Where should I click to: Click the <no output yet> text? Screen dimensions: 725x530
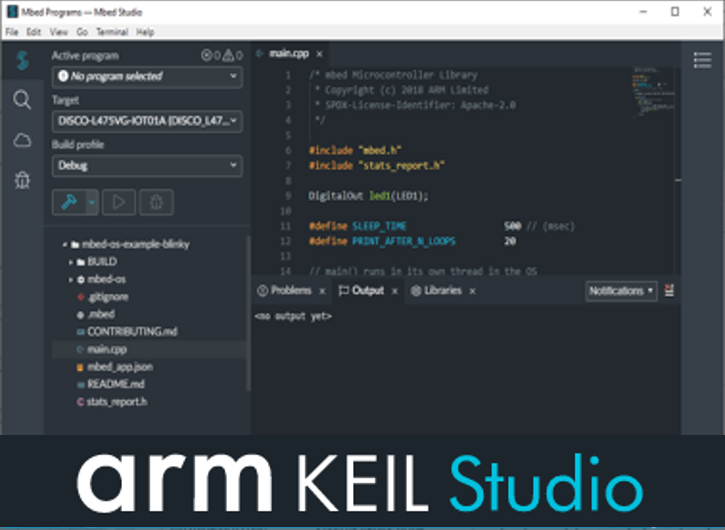point(293,316)
